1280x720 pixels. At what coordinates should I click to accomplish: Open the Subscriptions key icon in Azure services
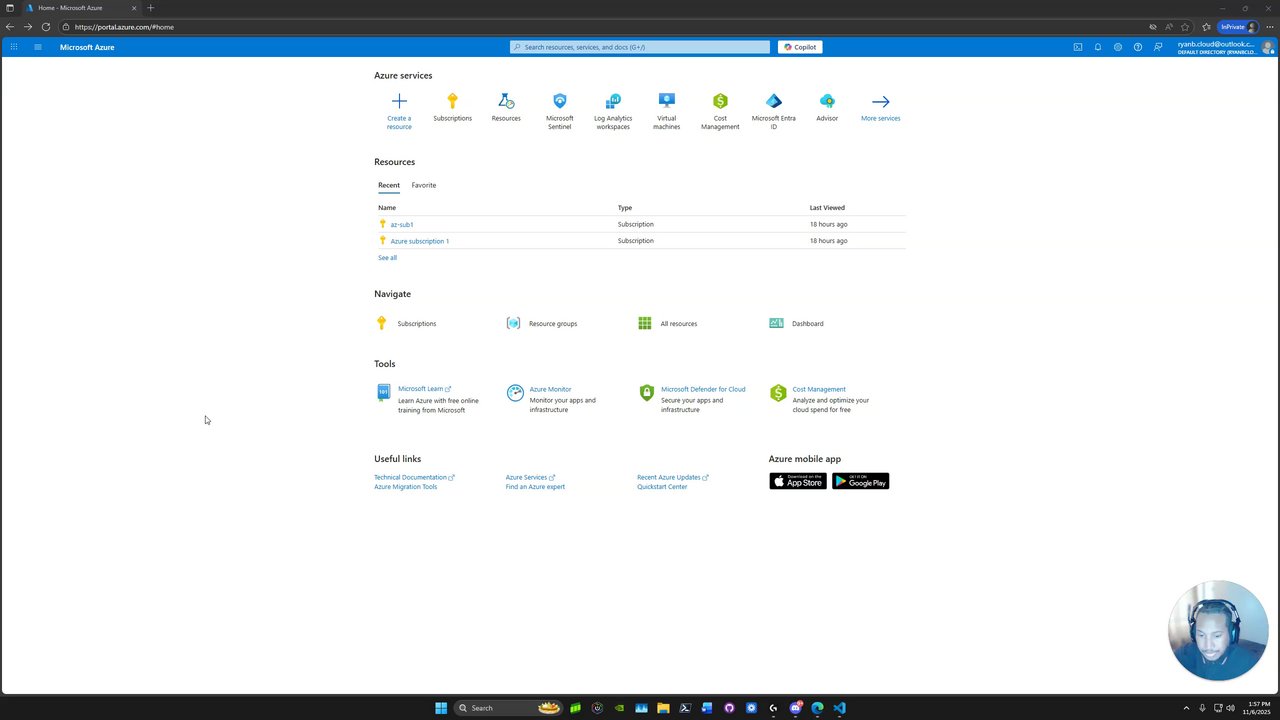(452, 101)
